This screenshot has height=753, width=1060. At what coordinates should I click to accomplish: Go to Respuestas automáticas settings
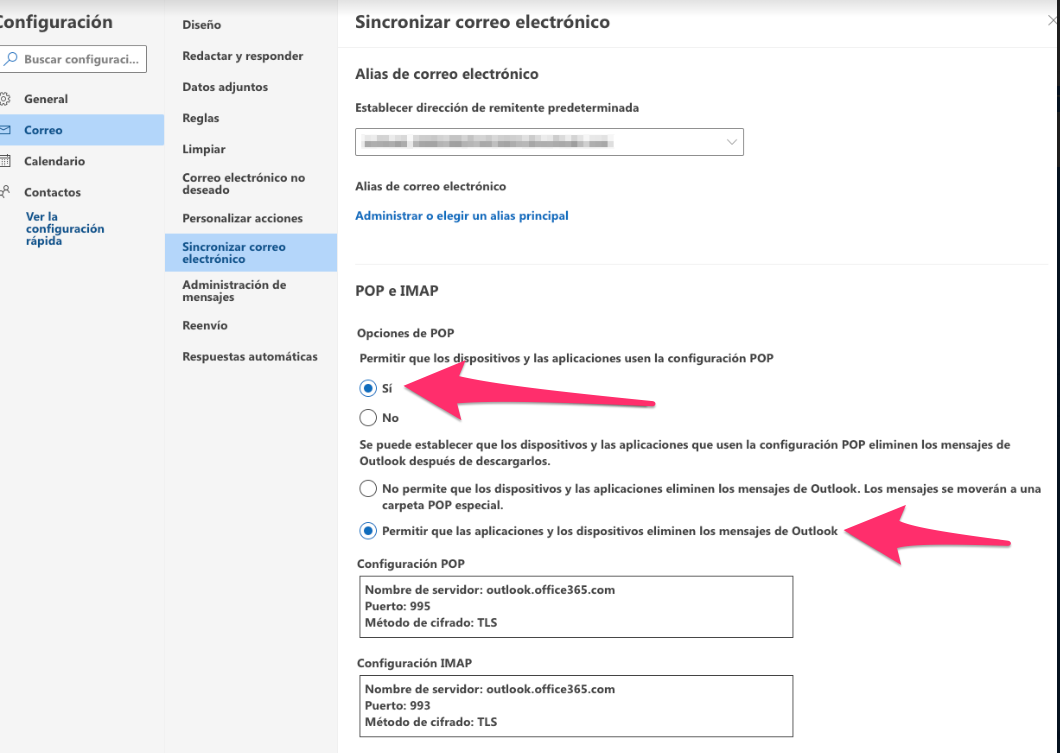[x=250, y=356]
